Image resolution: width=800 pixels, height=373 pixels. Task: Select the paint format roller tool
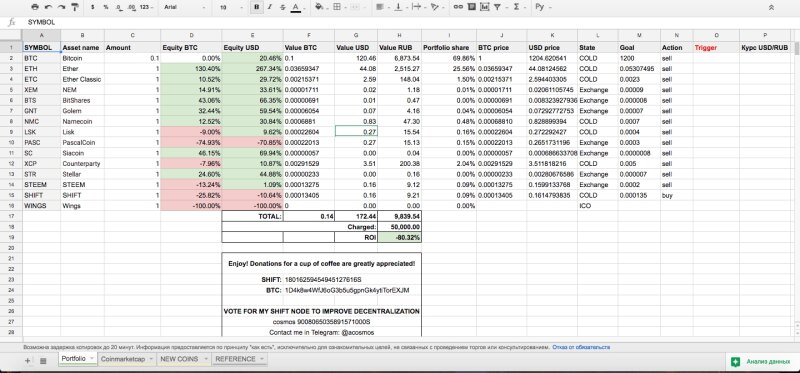(x=75, y=7)
